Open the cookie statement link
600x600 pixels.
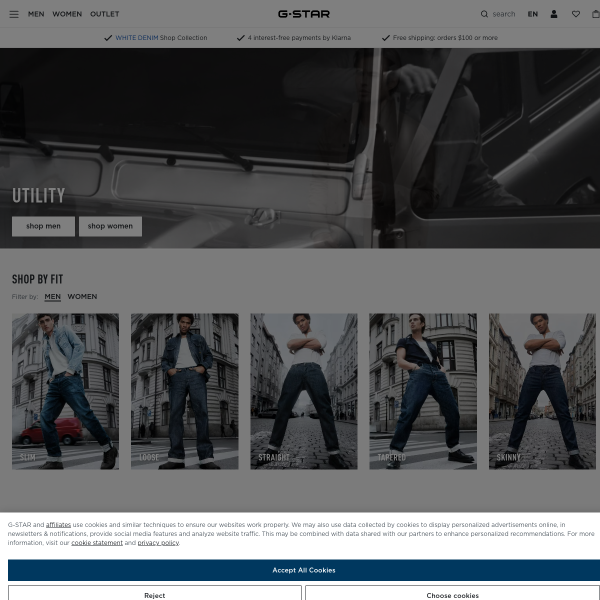[96, 543]
